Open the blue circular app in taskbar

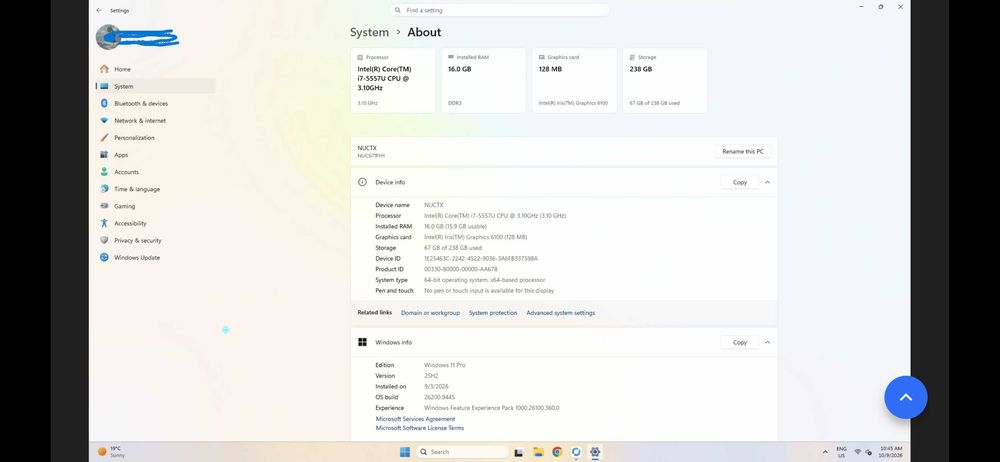coord(576,452)
